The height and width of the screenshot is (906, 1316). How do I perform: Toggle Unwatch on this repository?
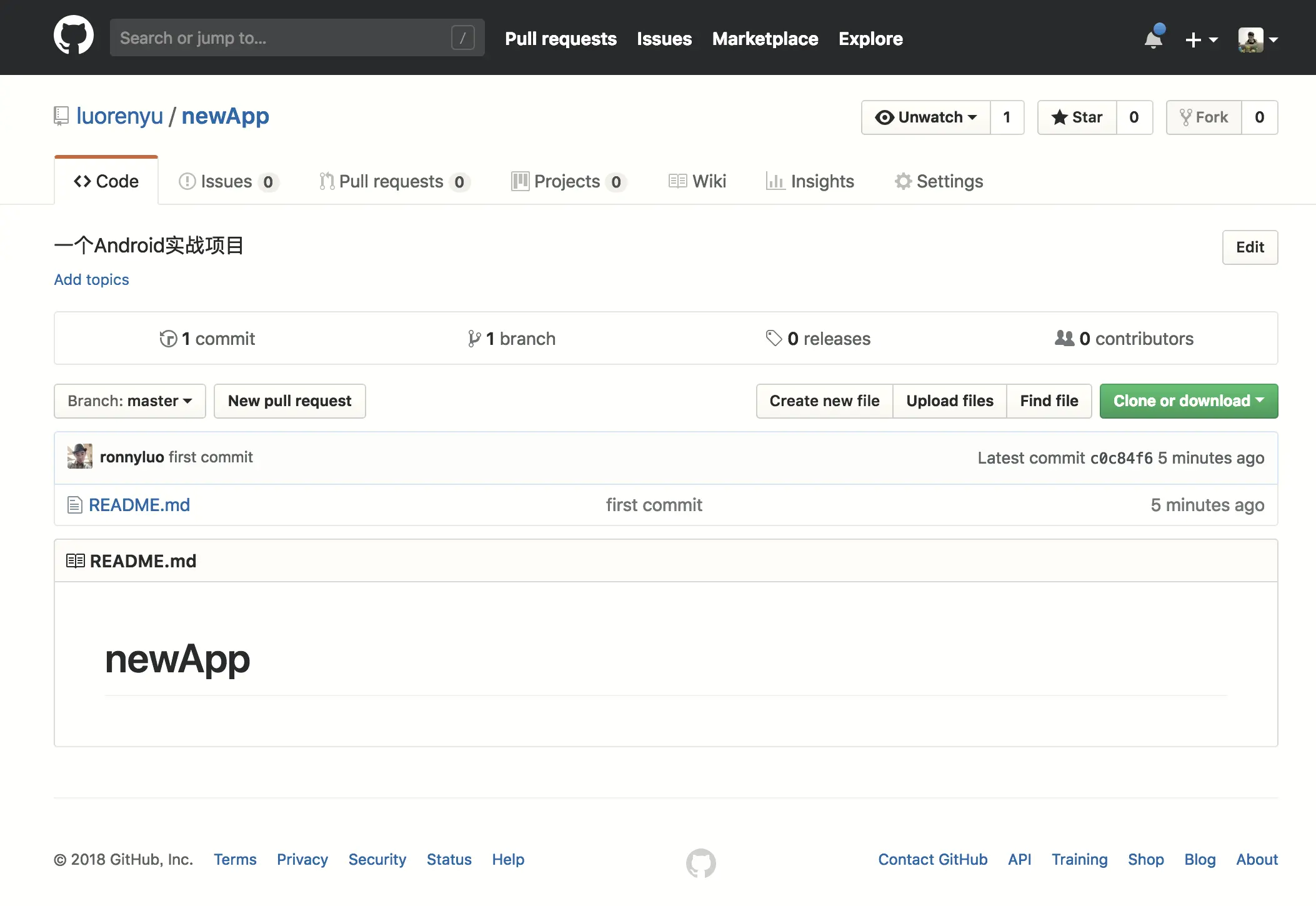point(926,117)
